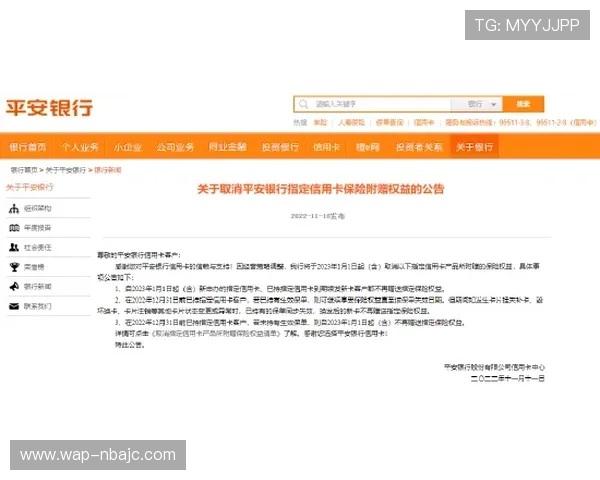Select highlighted 关于银行 navigation item
Screen dimensions: 600x480
pyautogui.click(x=474, y=147)
